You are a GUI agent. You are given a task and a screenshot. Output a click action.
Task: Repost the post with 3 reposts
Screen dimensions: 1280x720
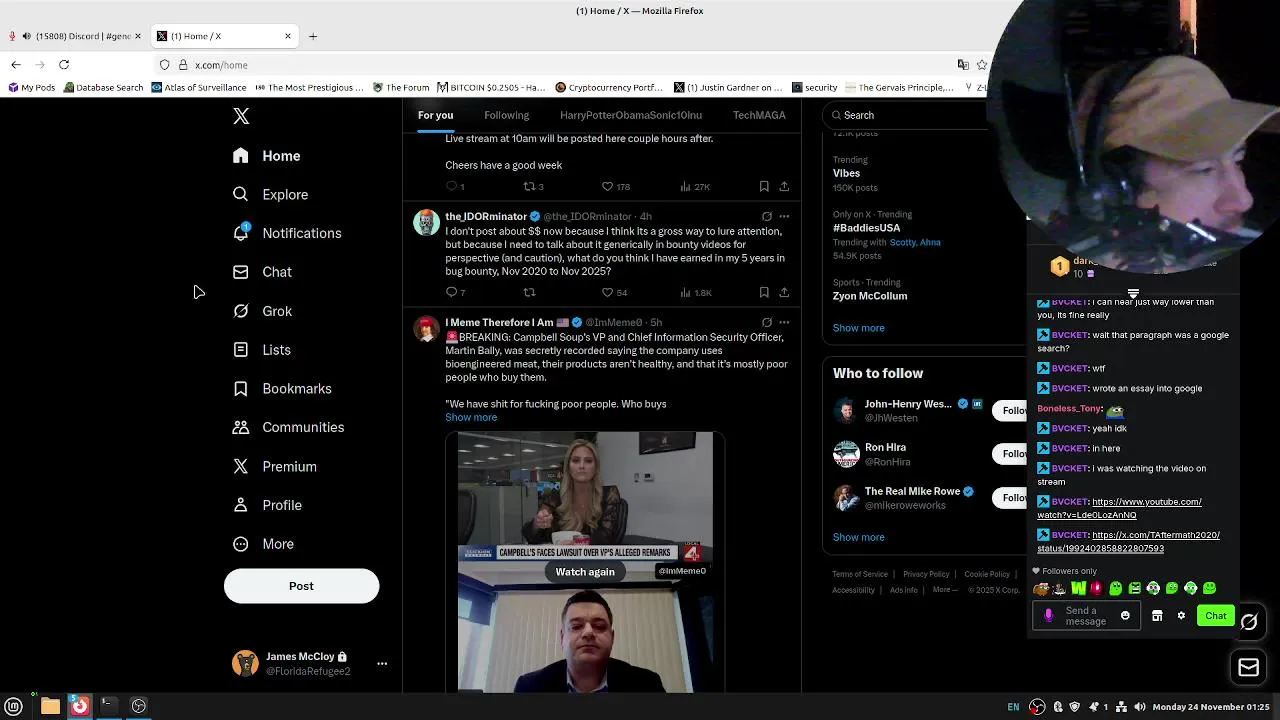[529, 186]
